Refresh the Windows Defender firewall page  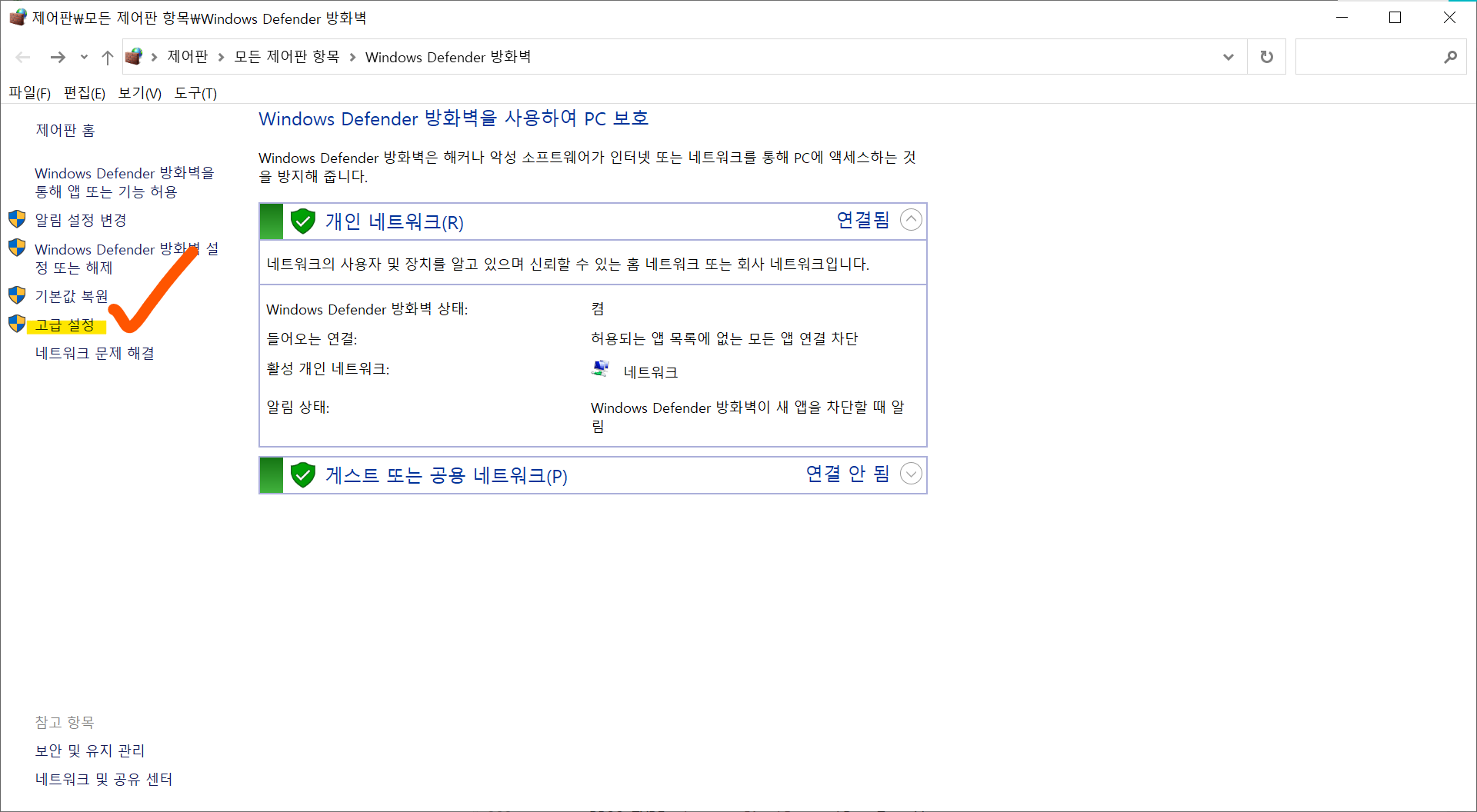[x=1266, y=57]
